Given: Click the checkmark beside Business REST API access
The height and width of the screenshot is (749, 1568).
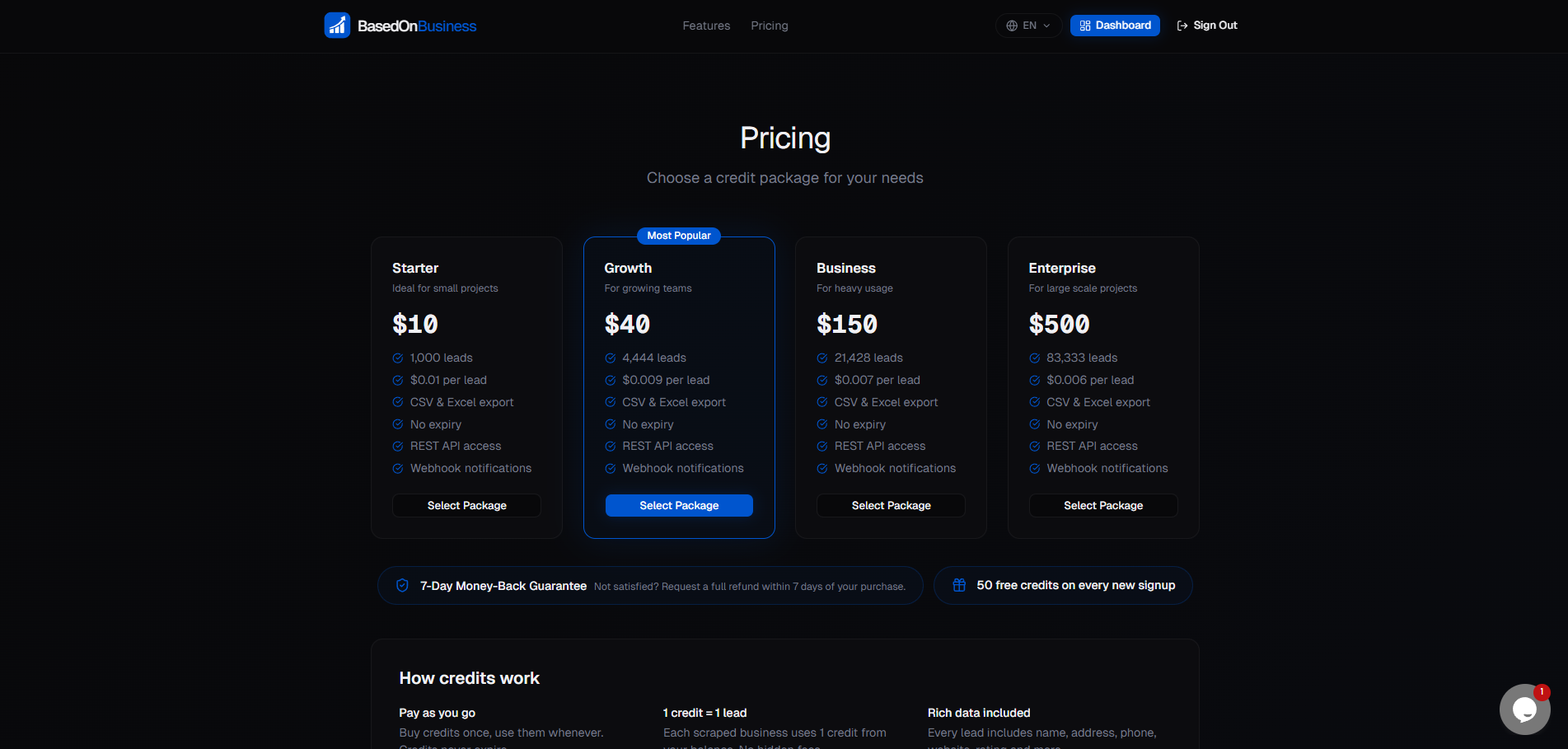Looking at the screenshot, I should [821, 446].
